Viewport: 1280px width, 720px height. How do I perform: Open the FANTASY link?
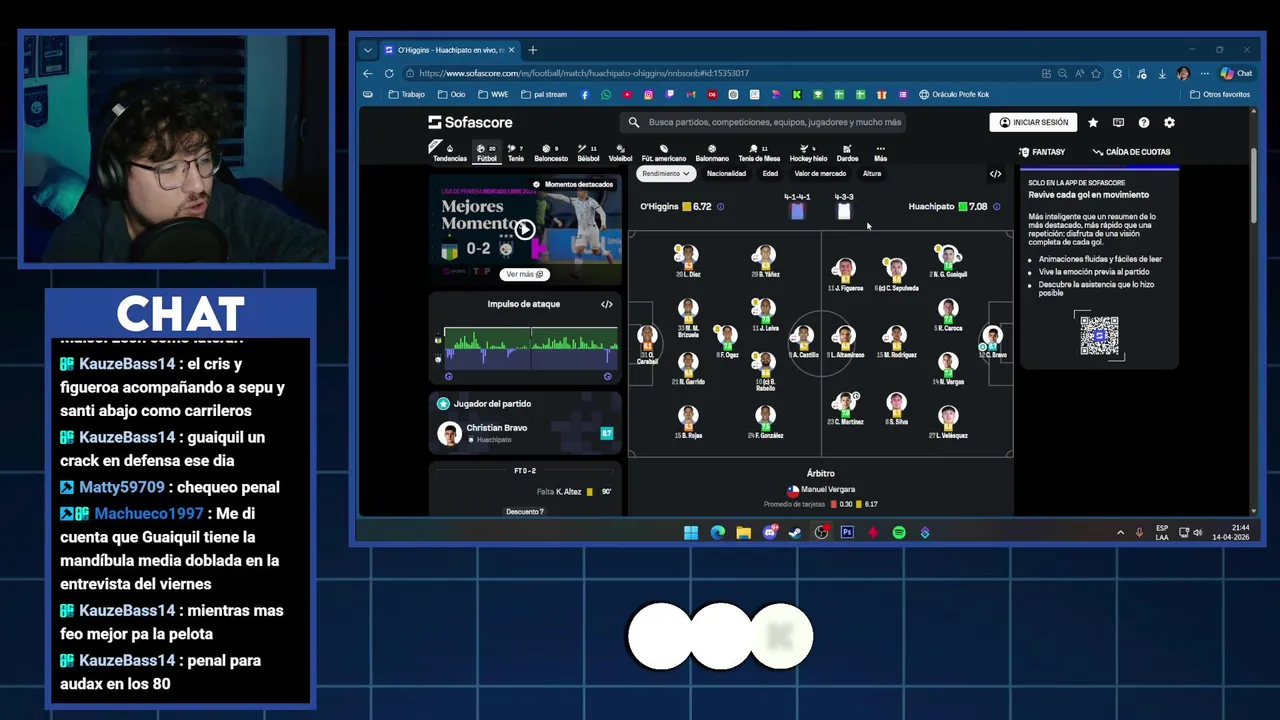tap(1042, 152)
